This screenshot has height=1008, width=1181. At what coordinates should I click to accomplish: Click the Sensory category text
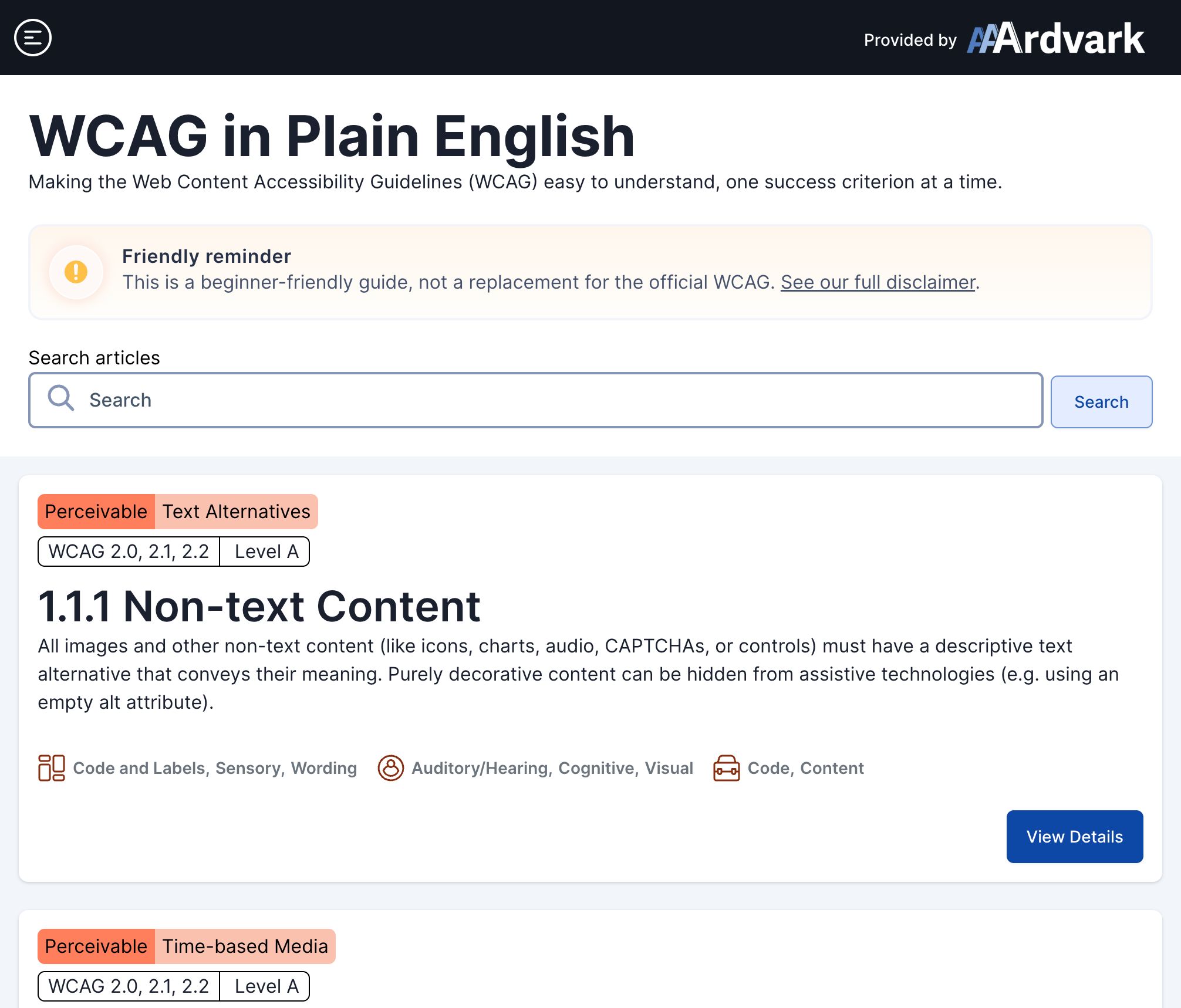click(248, 768)
